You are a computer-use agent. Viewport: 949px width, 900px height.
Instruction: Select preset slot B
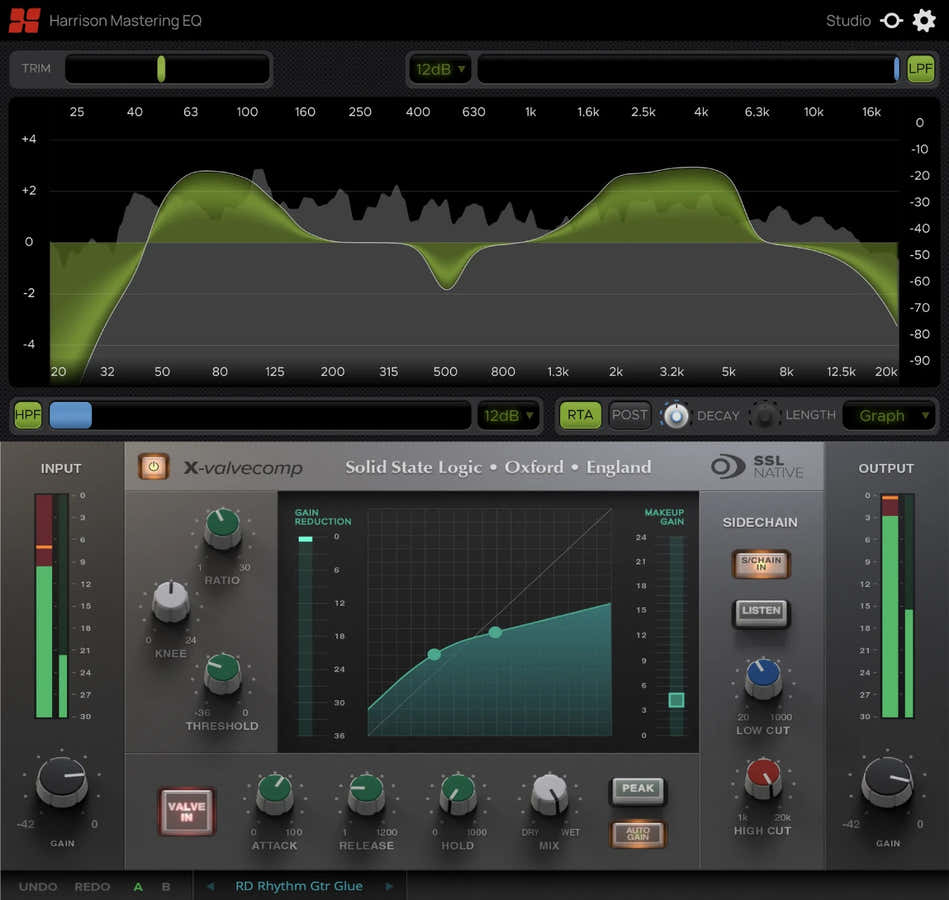(166, 887)
